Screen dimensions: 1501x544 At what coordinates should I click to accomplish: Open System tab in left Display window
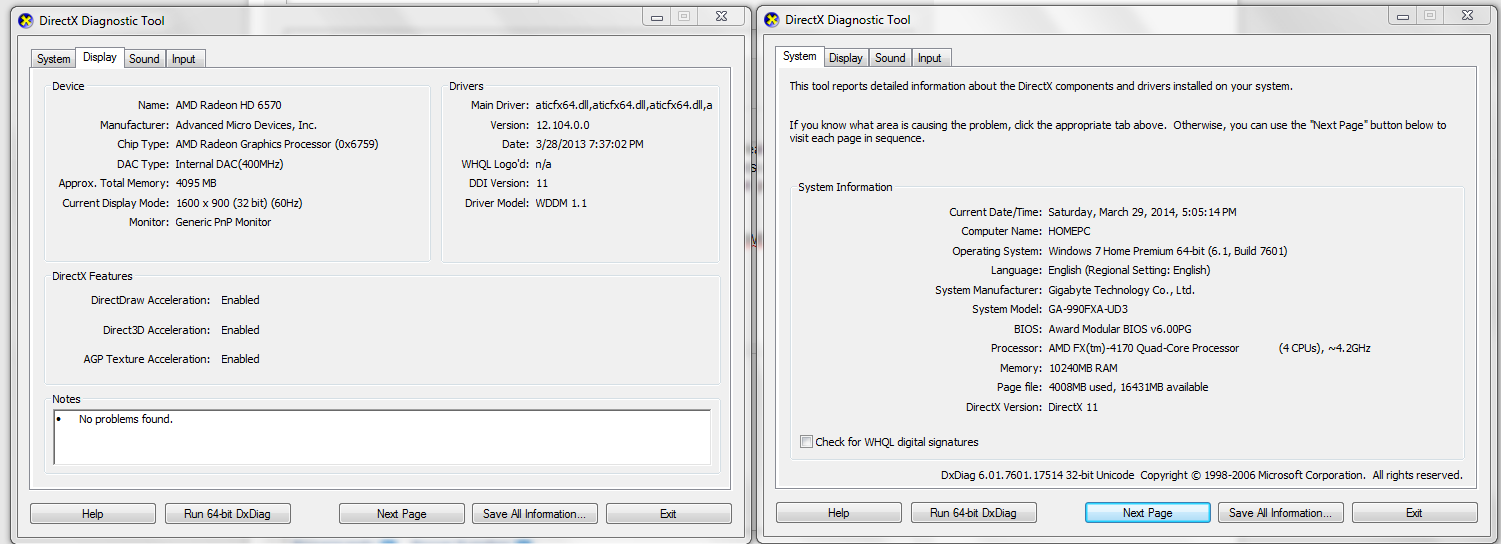coord(54,59)
